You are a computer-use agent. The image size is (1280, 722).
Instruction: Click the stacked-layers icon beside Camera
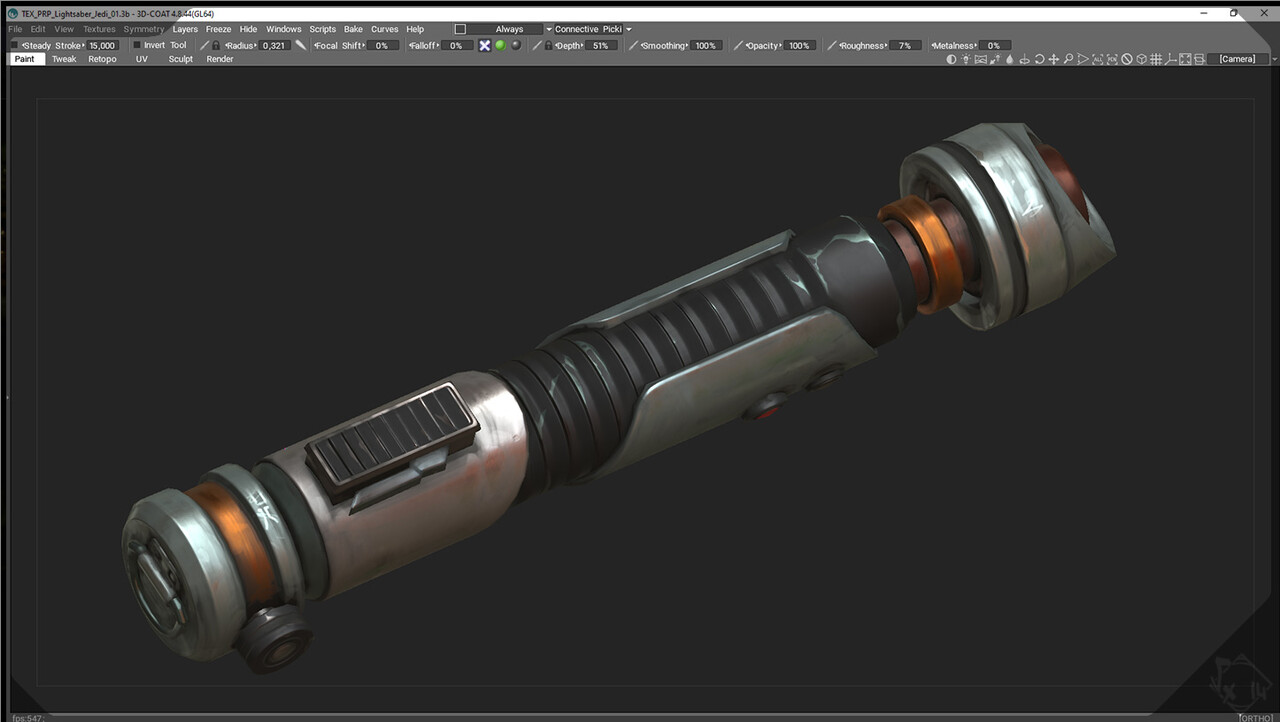pyautogui.click(x=1199, y=59)
